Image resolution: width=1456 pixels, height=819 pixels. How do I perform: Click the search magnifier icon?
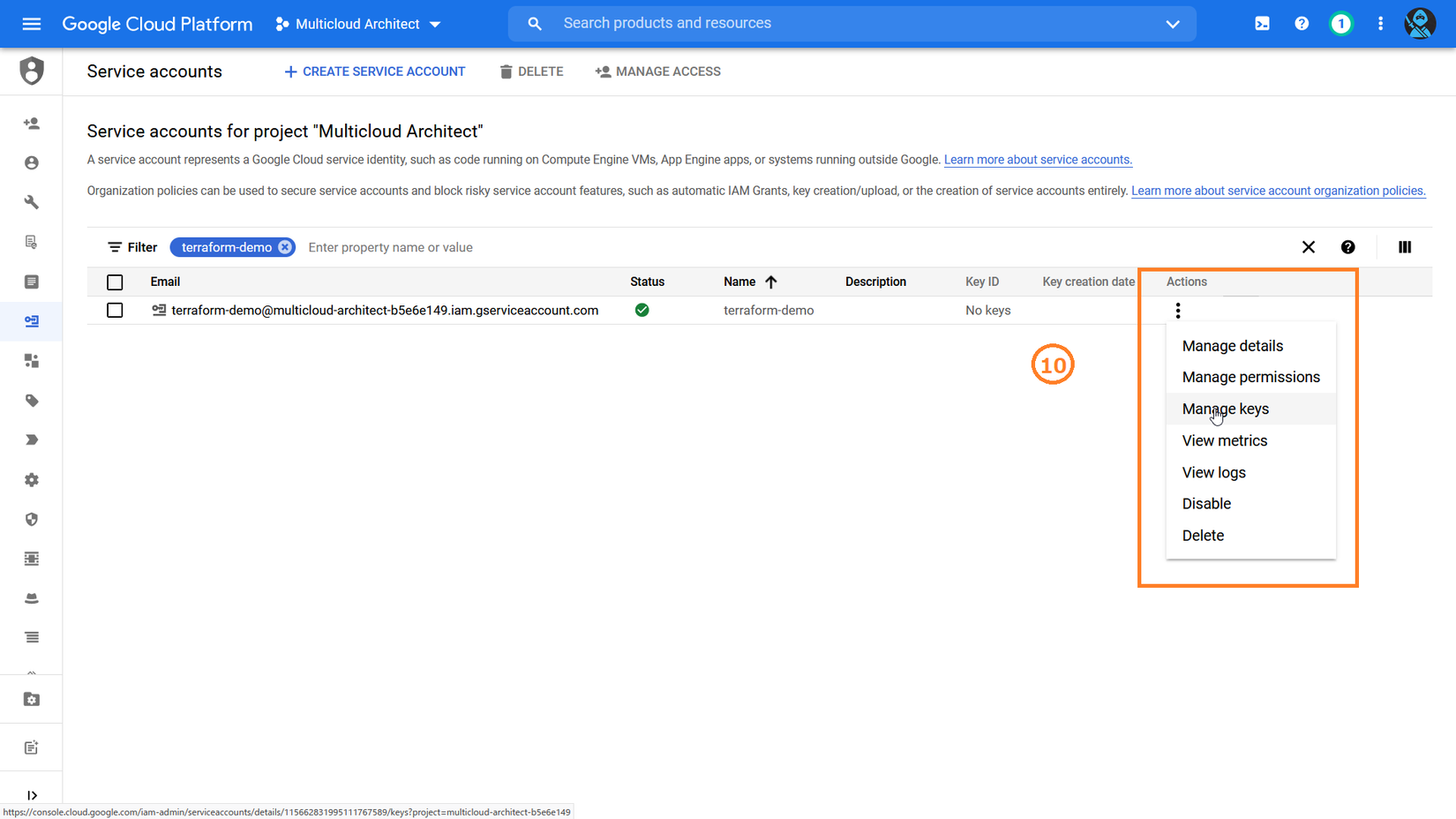(x=535, y=24)
